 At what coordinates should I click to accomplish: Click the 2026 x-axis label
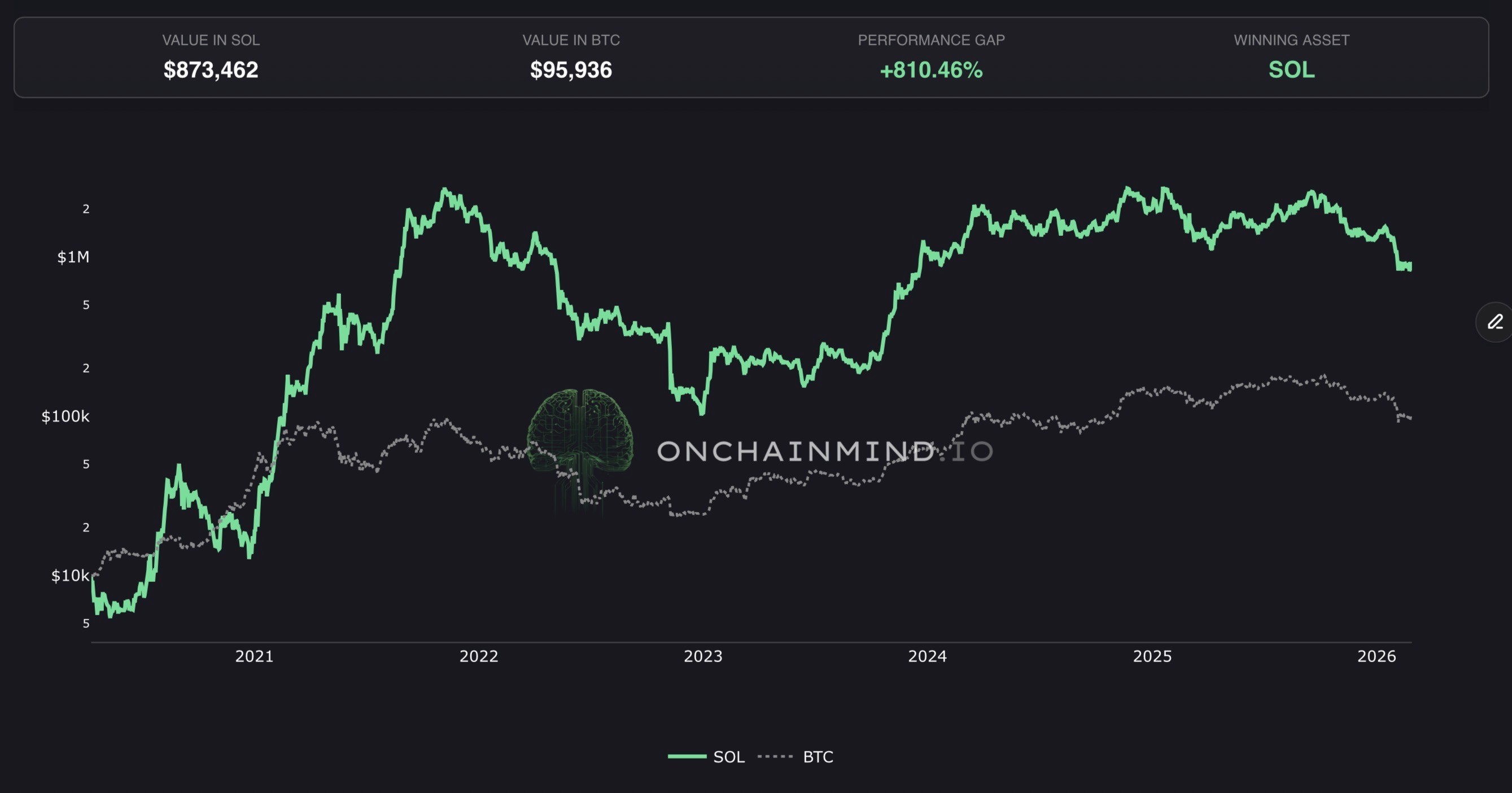point(1376,656)
